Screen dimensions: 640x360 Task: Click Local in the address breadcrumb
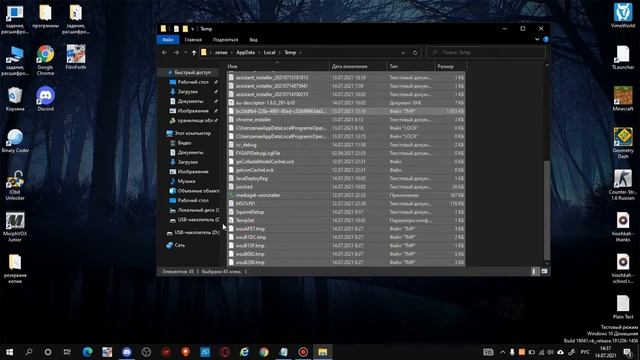pyautogui.click(x=269, y=52)
